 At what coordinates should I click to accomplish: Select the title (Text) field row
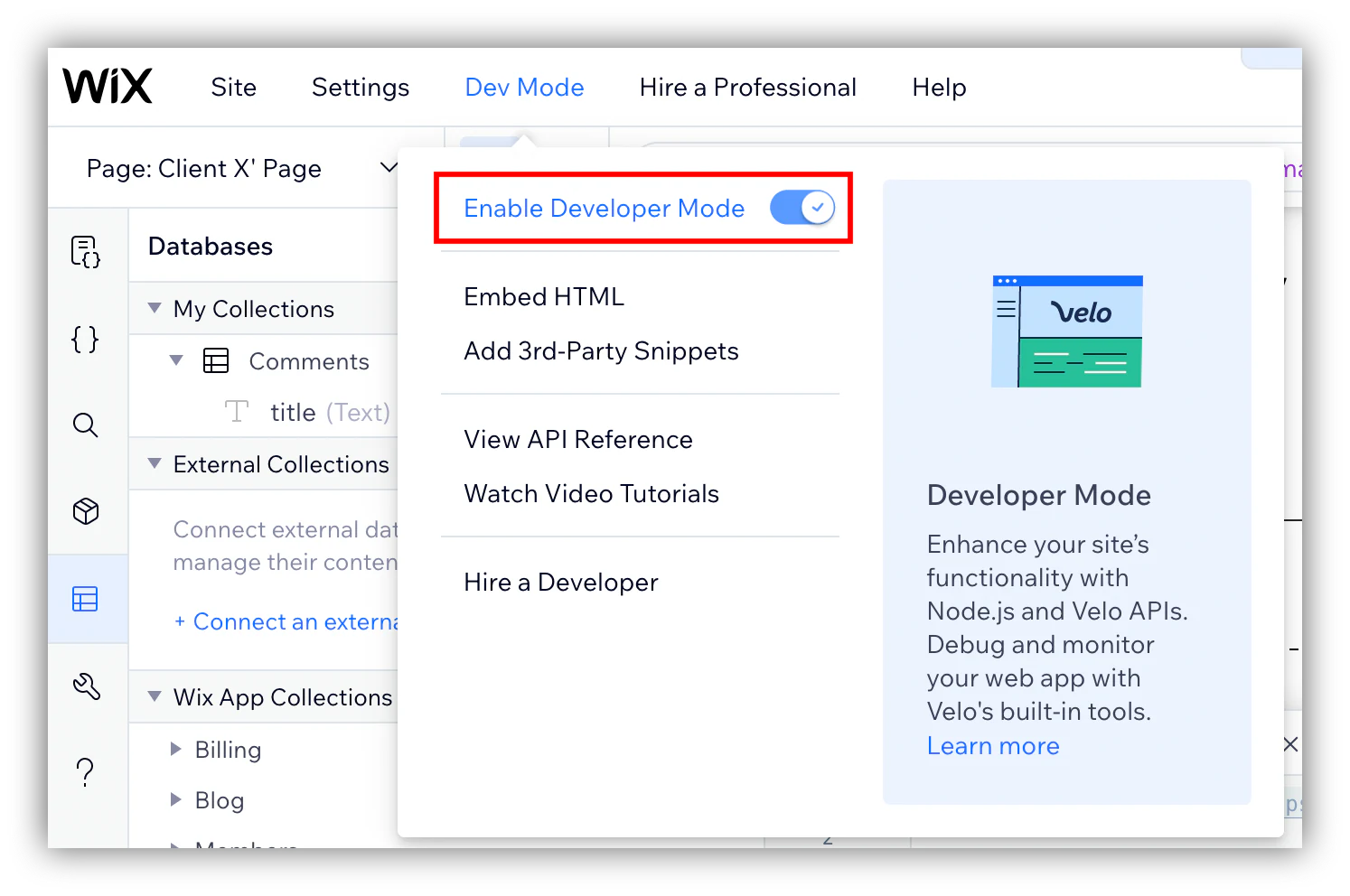point(264,412)
